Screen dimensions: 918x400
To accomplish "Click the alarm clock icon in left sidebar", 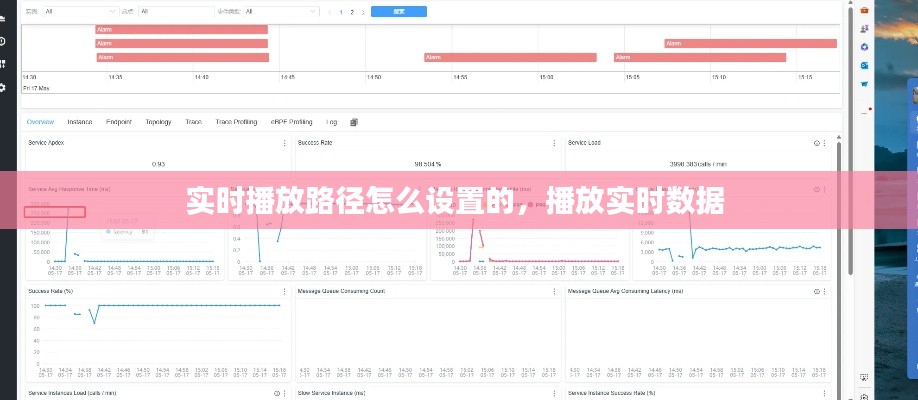I will [x=4, y=40].
